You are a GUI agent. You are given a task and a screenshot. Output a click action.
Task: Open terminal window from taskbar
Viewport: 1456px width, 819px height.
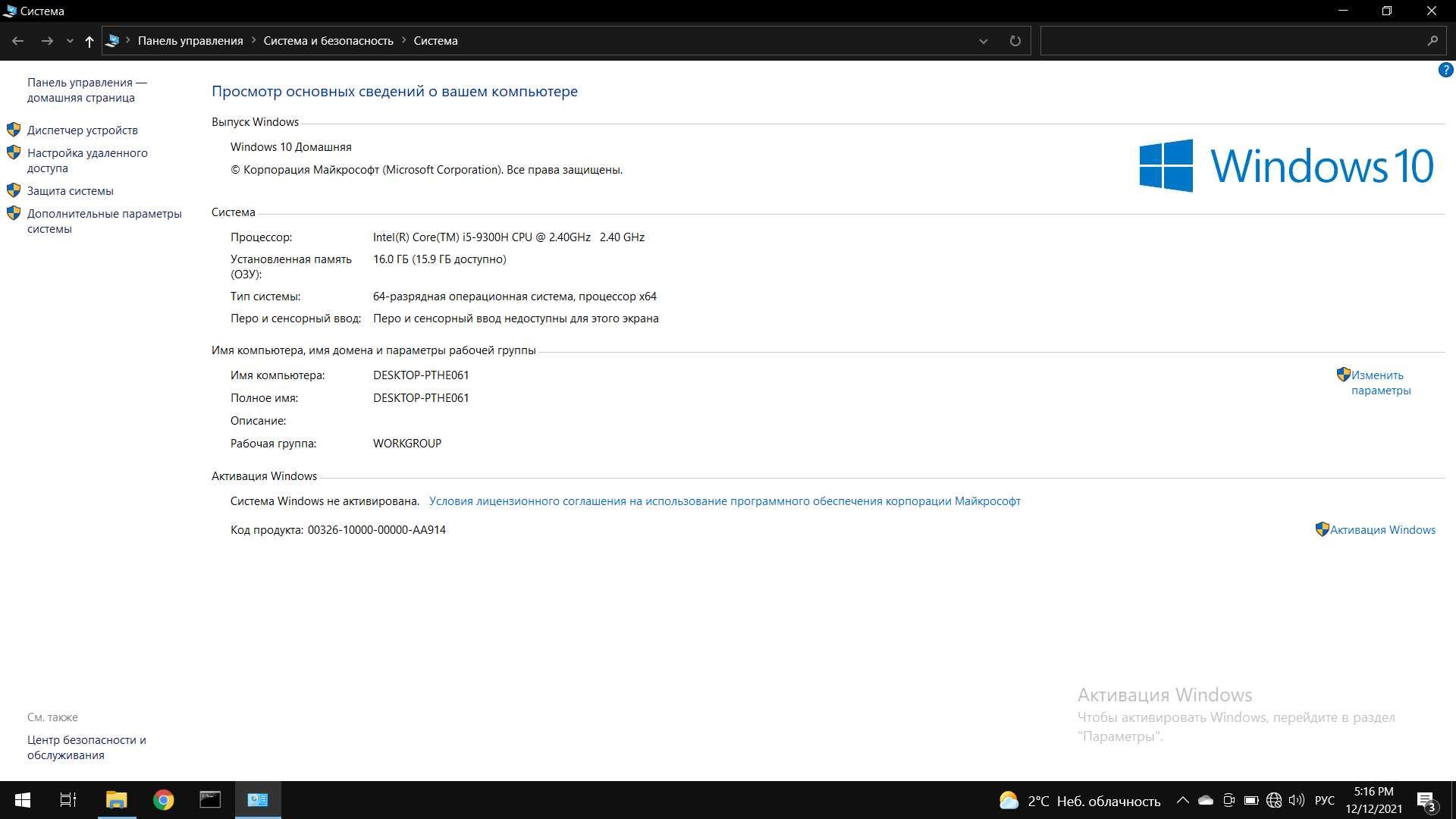210,800
